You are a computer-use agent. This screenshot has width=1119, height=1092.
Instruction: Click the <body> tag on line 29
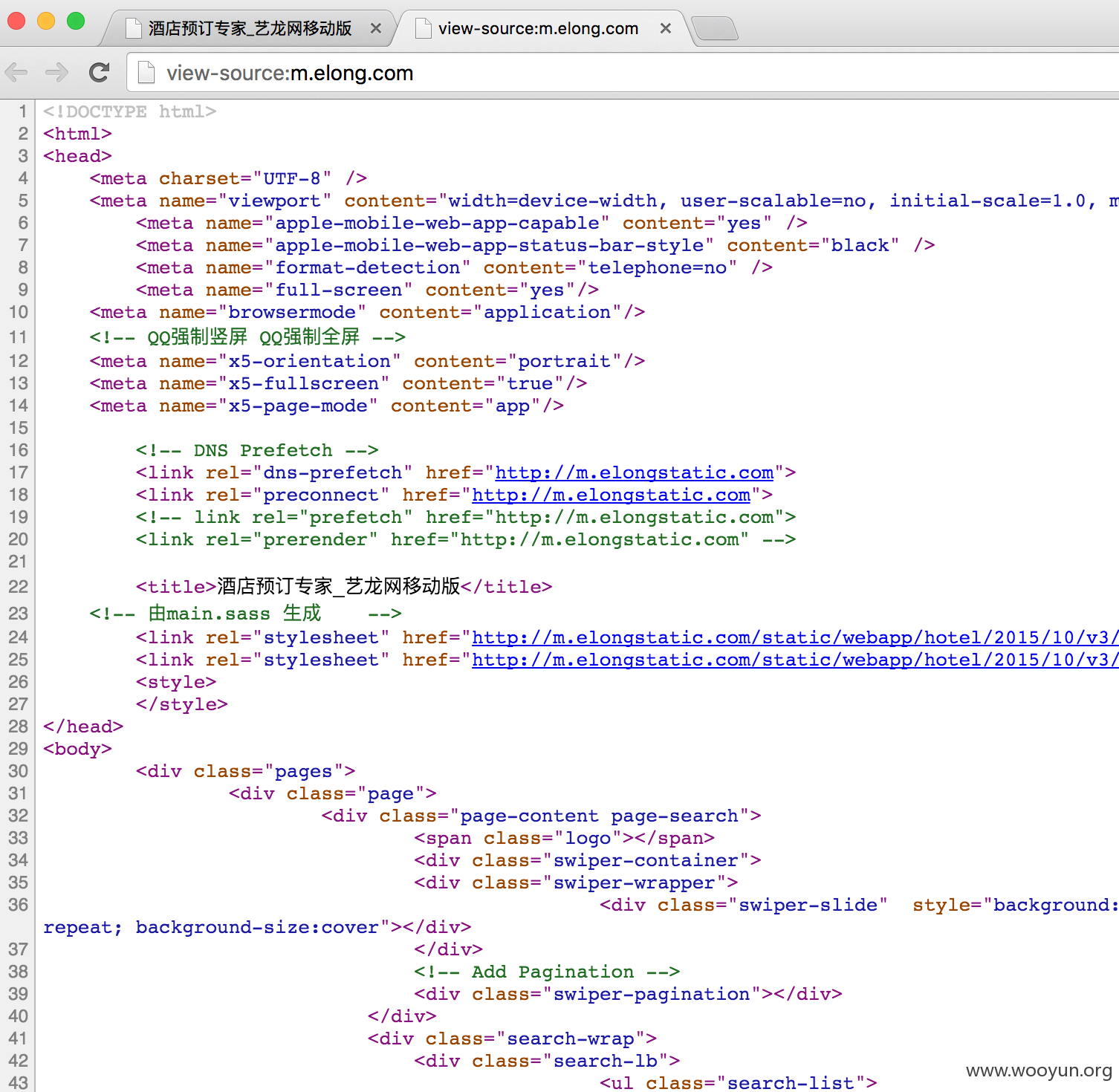(77, 749)
